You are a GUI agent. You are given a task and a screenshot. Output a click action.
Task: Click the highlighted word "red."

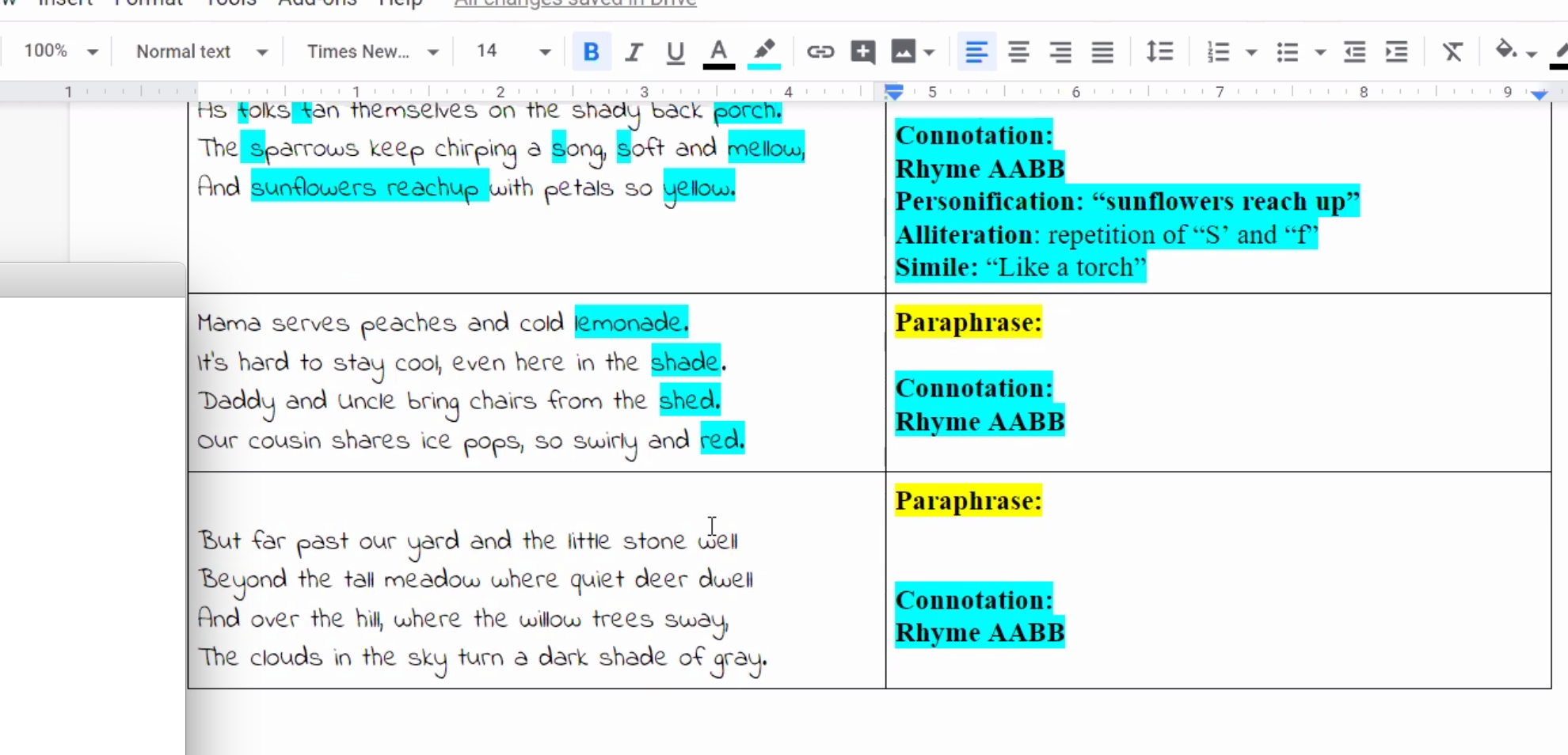point(722,438)
